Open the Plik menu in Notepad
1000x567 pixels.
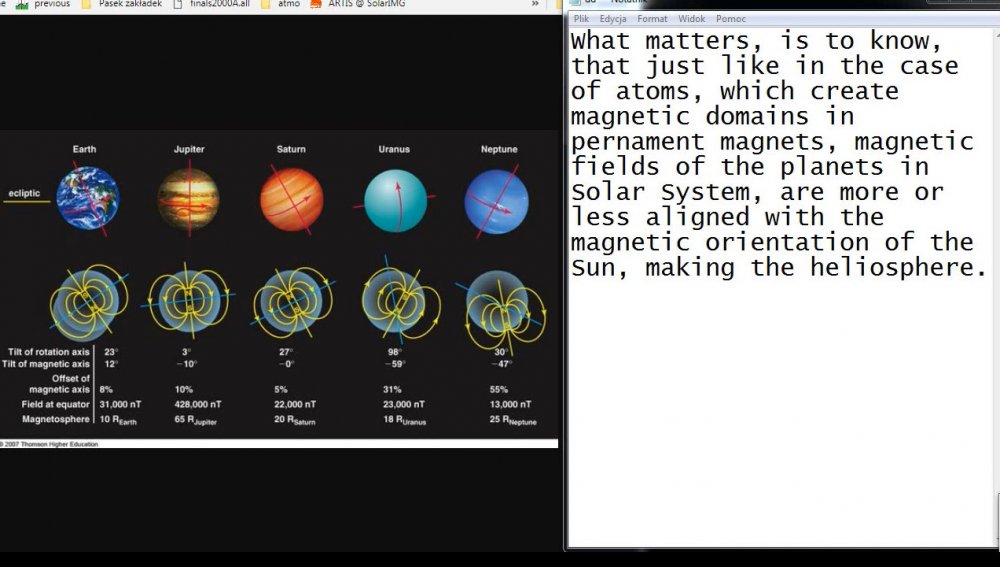pos(581,19)
